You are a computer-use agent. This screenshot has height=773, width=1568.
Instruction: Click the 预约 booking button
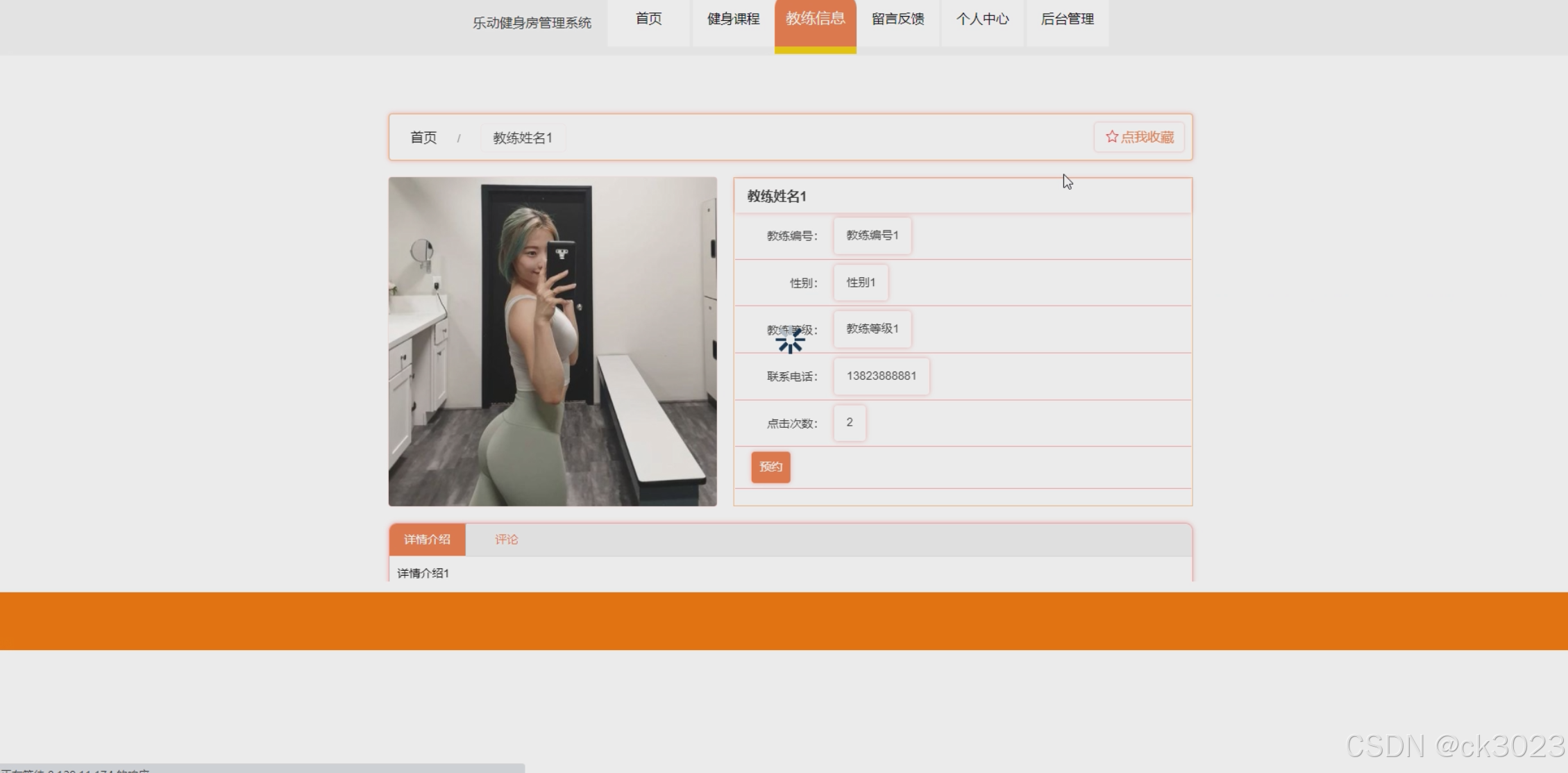point(770,467)
